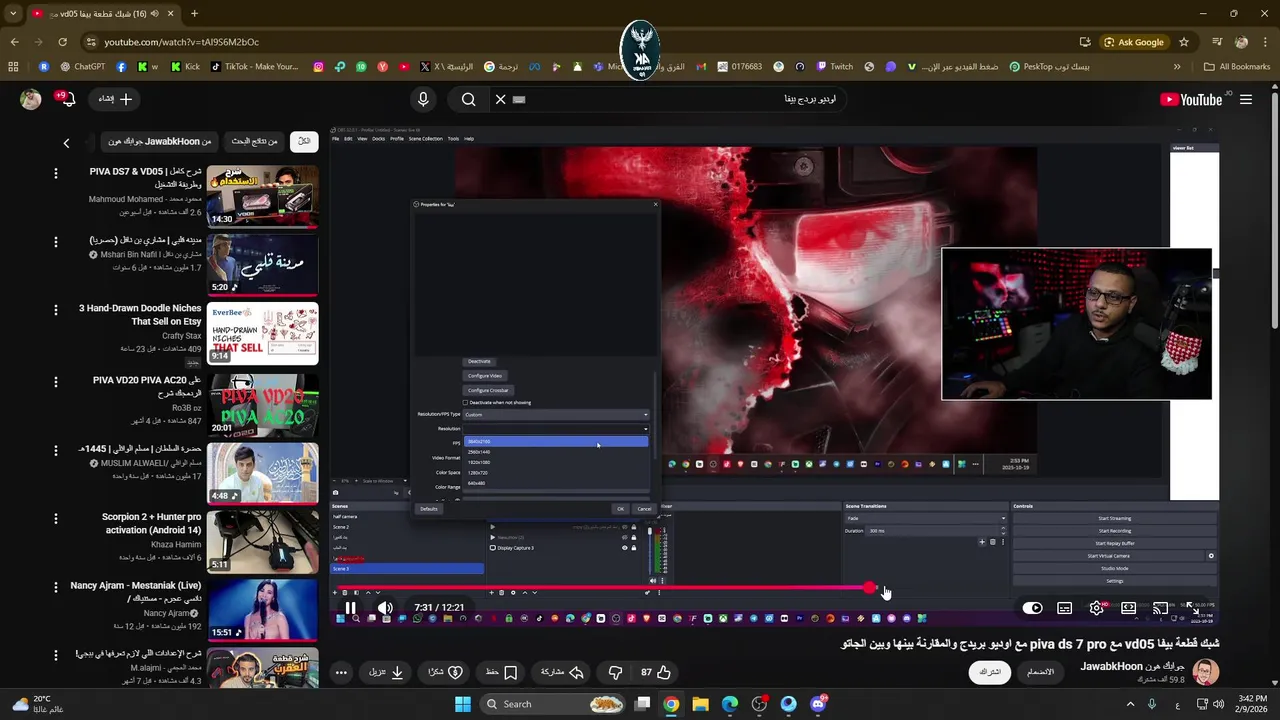The image size is (1280, 720).
Task: Toggle subtitles captions button in player
Action: (1065, 608)
